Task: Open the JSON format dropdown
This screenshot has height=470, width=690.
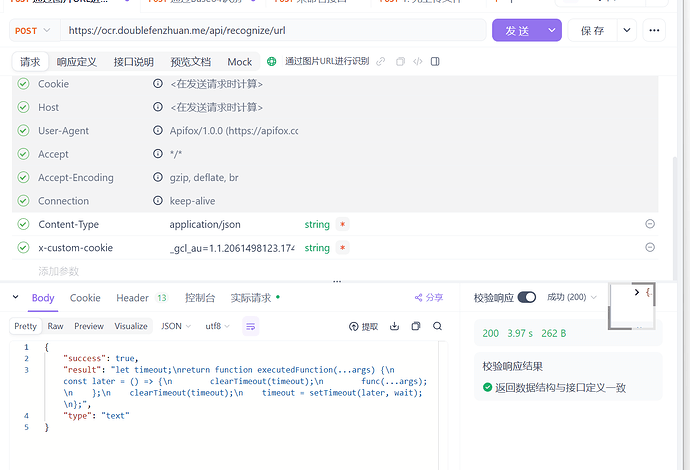Action: (x=176, y=326)
